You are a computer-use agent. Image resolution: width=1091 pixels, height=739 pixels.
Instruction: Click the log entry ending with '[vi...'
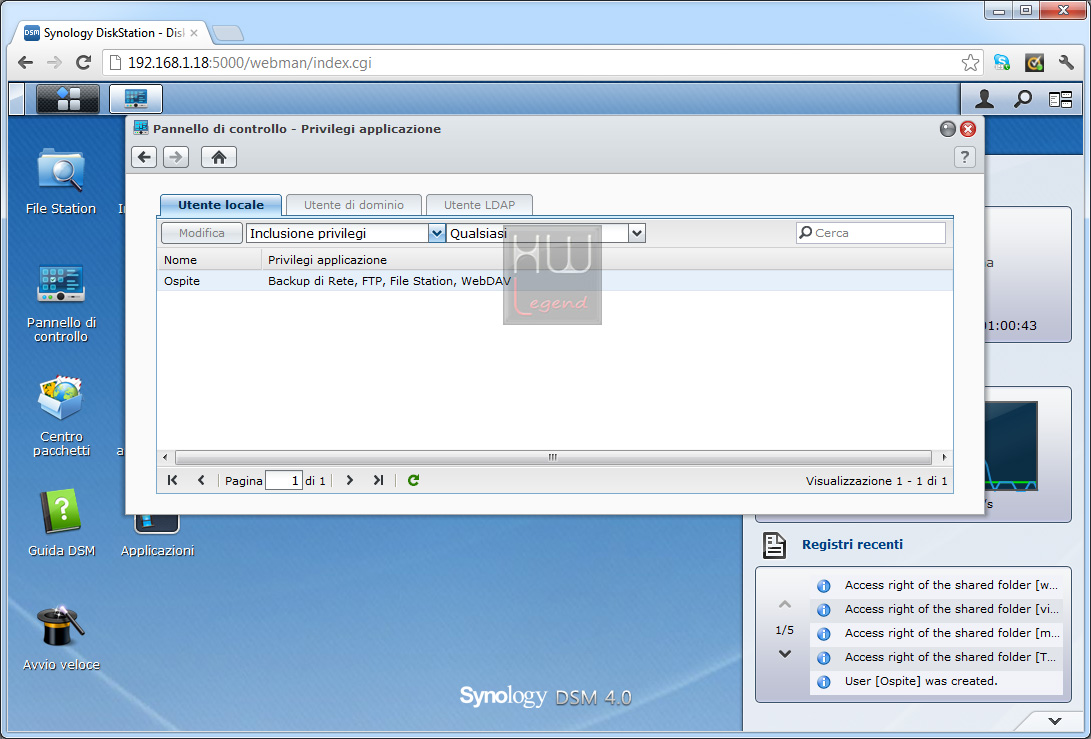click(x=937, y=610)
